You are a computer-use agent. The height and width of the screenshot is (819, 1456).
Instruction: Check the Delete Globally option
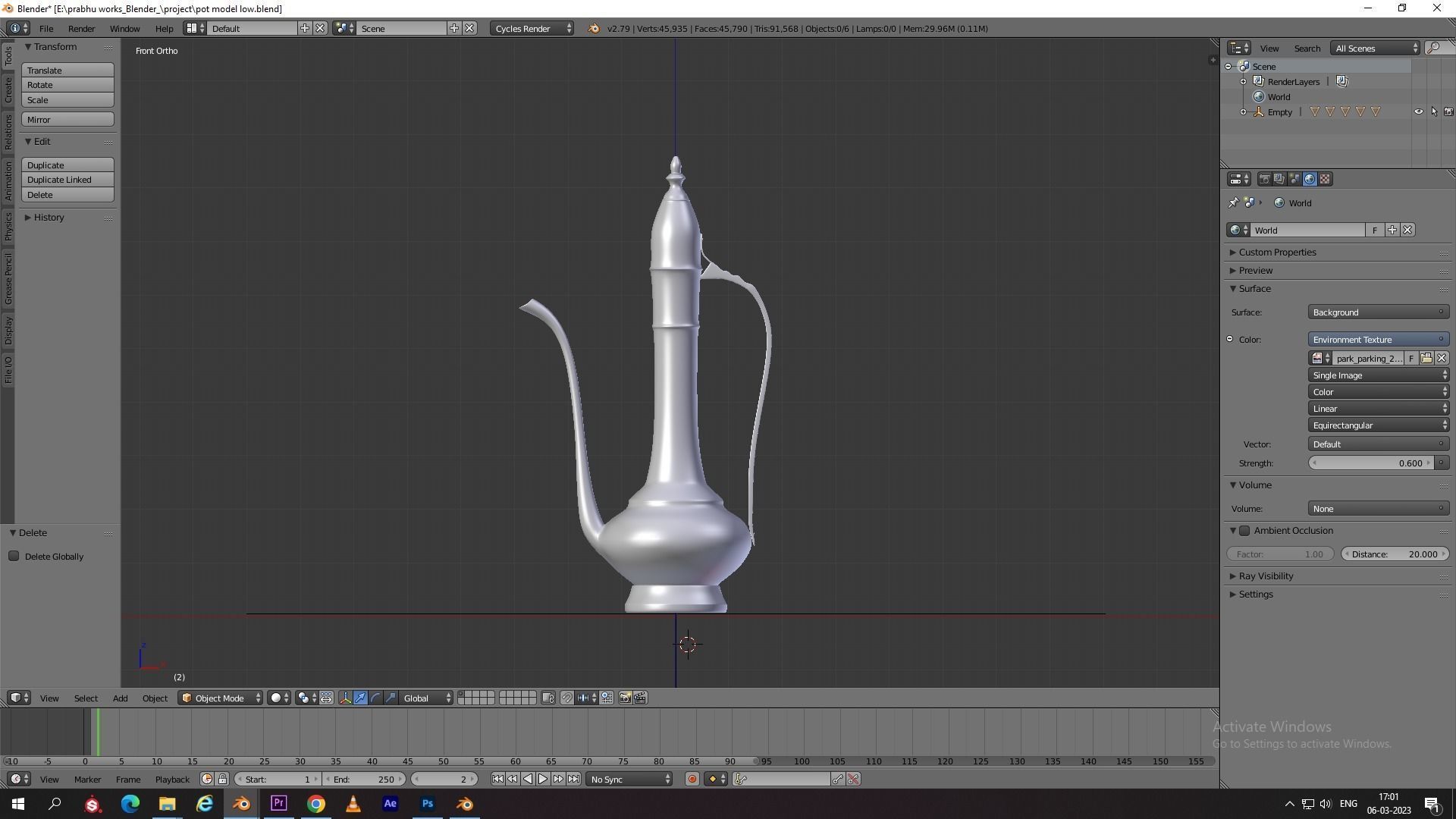14,557
